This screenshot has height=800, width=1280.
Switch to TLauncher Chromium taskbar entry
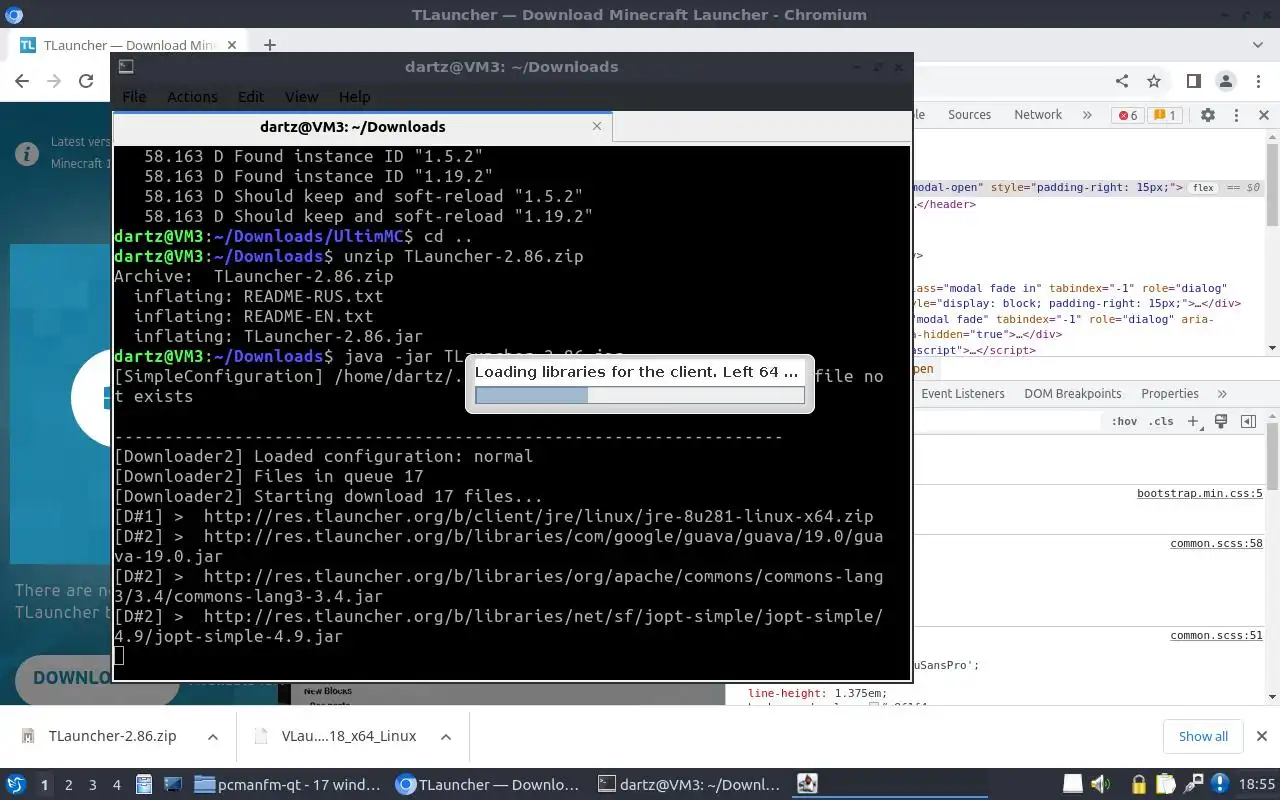coord(489,785)
